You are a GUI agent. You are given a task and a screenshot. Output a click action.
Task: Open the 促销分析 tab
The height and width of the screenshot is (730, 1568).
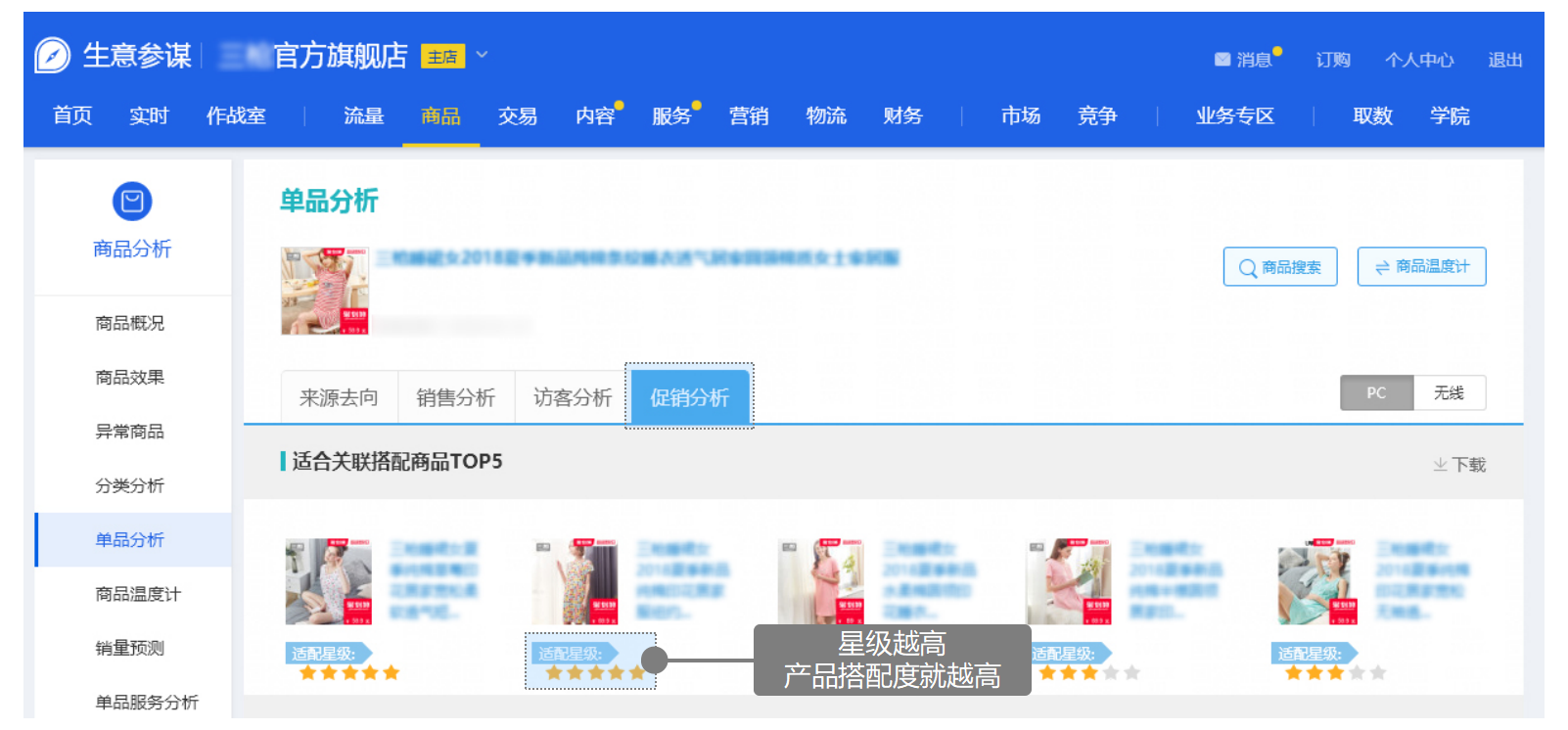690,397
